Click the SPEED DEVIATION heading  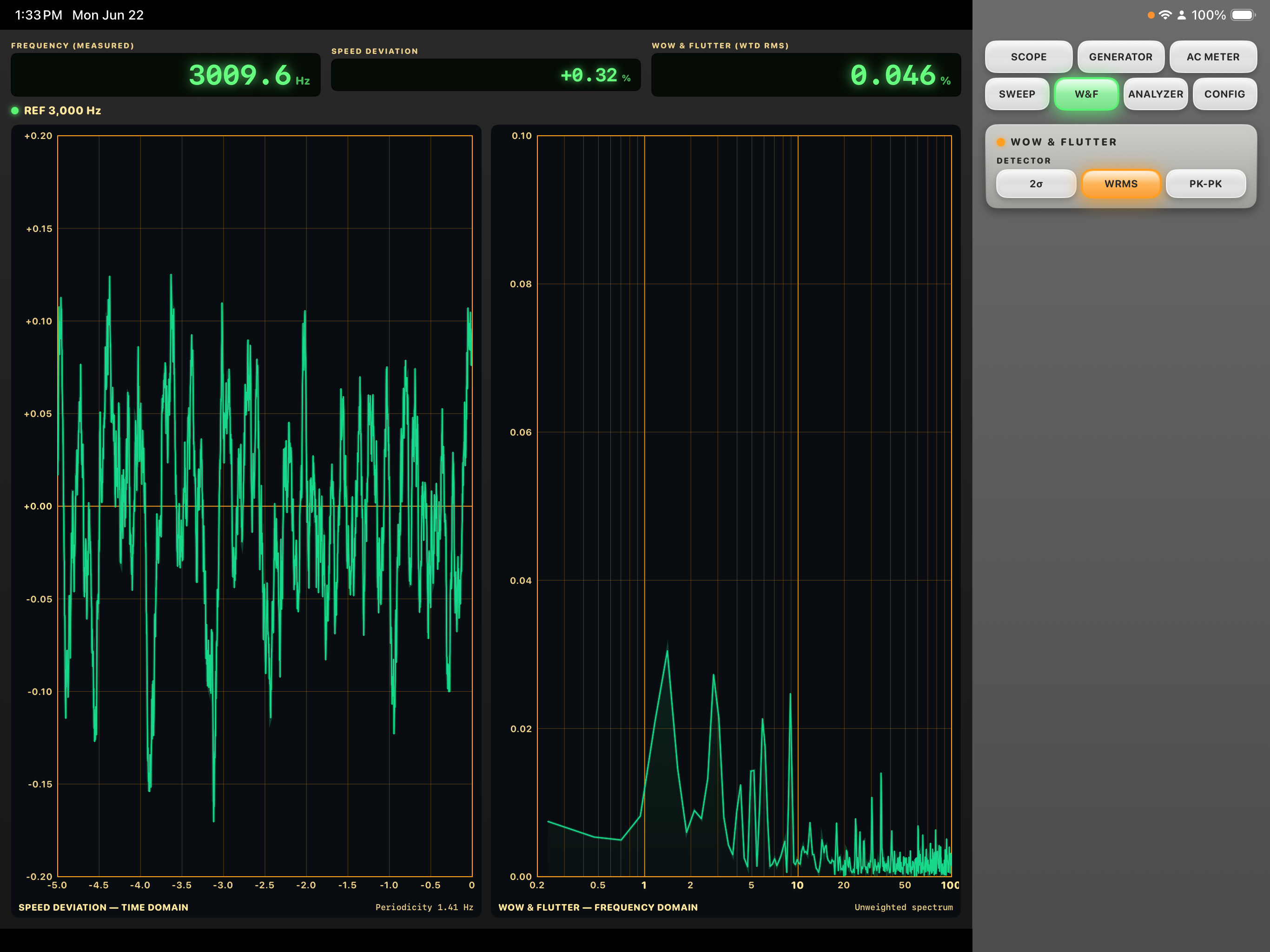[x=374, y=51]
